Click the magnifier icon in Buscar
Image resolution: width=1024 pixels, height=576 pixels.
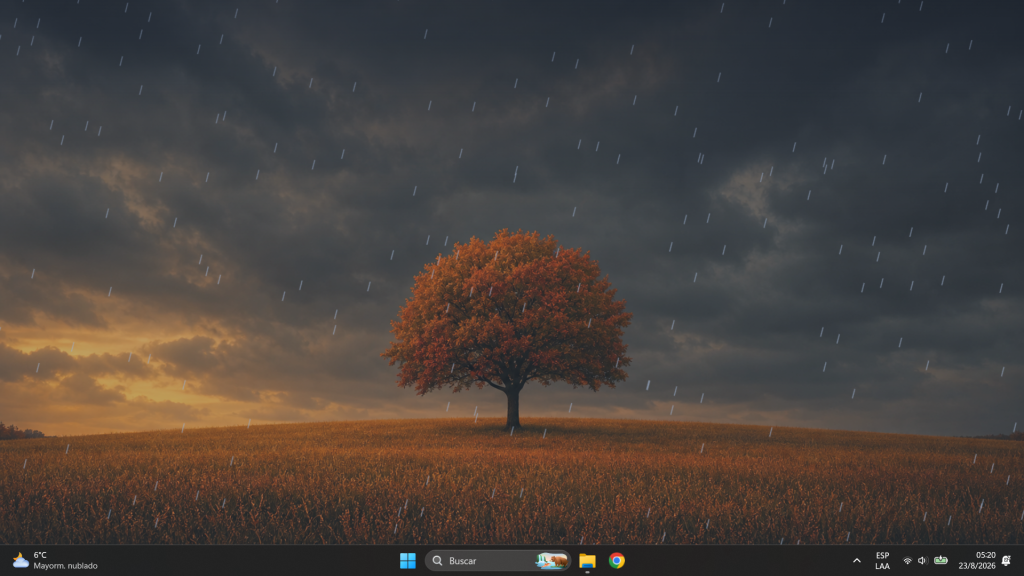(x=438, y=560)
